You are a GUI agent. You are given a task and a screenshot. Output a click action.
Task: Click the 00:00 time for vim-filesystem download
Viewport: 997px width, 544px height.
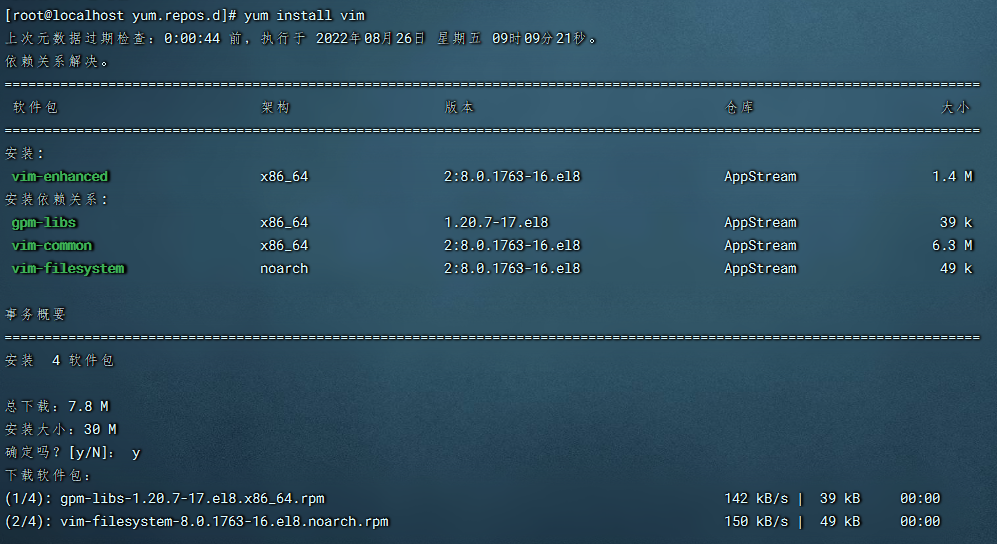920,521
